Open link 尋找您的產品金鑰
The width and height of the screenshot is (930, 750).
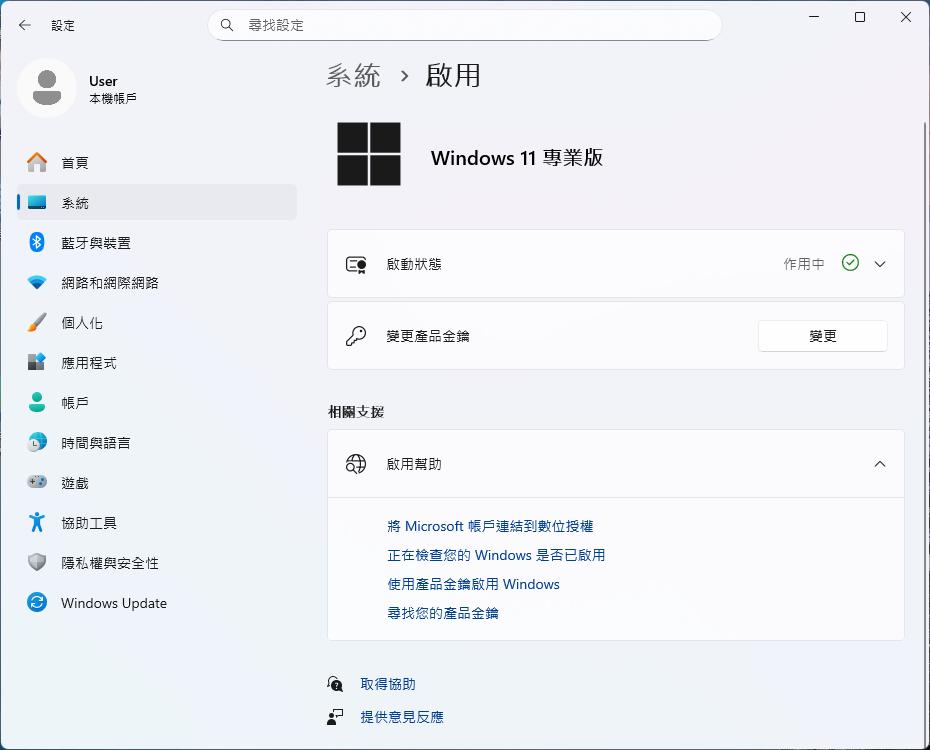(x=442, y=614)
